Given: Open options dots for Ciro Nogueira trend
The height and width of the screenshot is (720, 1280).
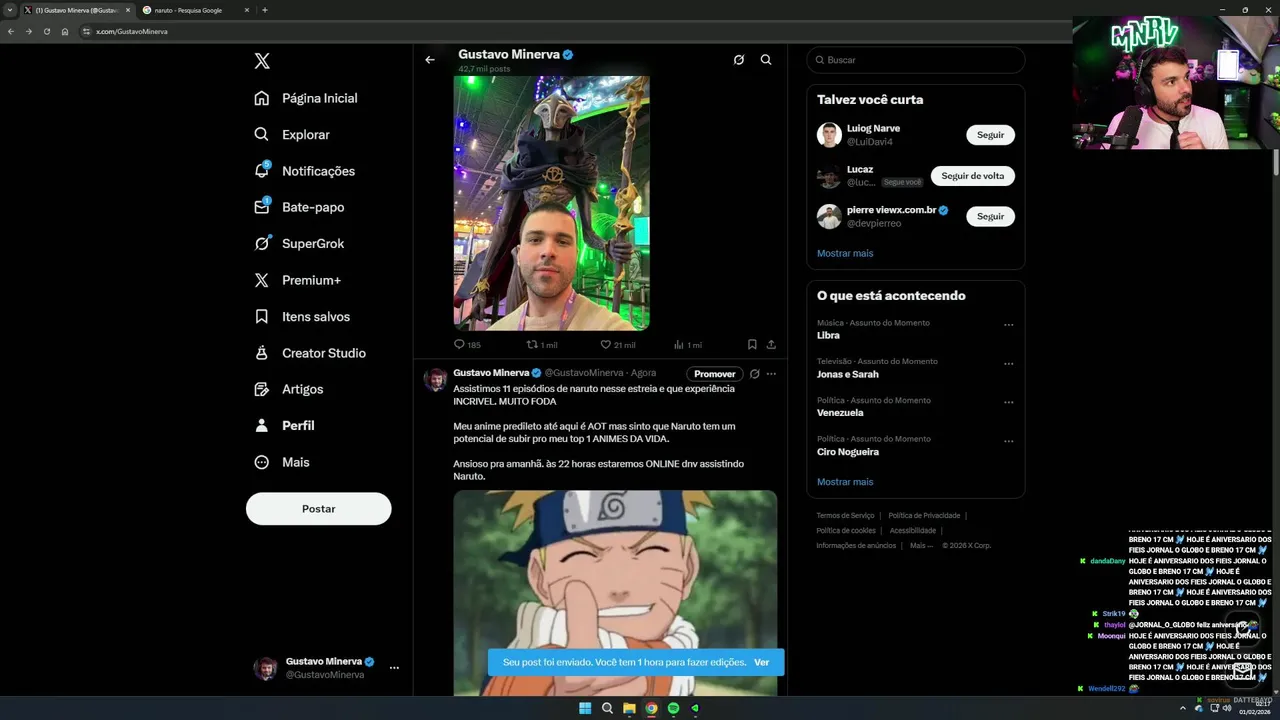Looking at the screenshot, I should 1008,441.
